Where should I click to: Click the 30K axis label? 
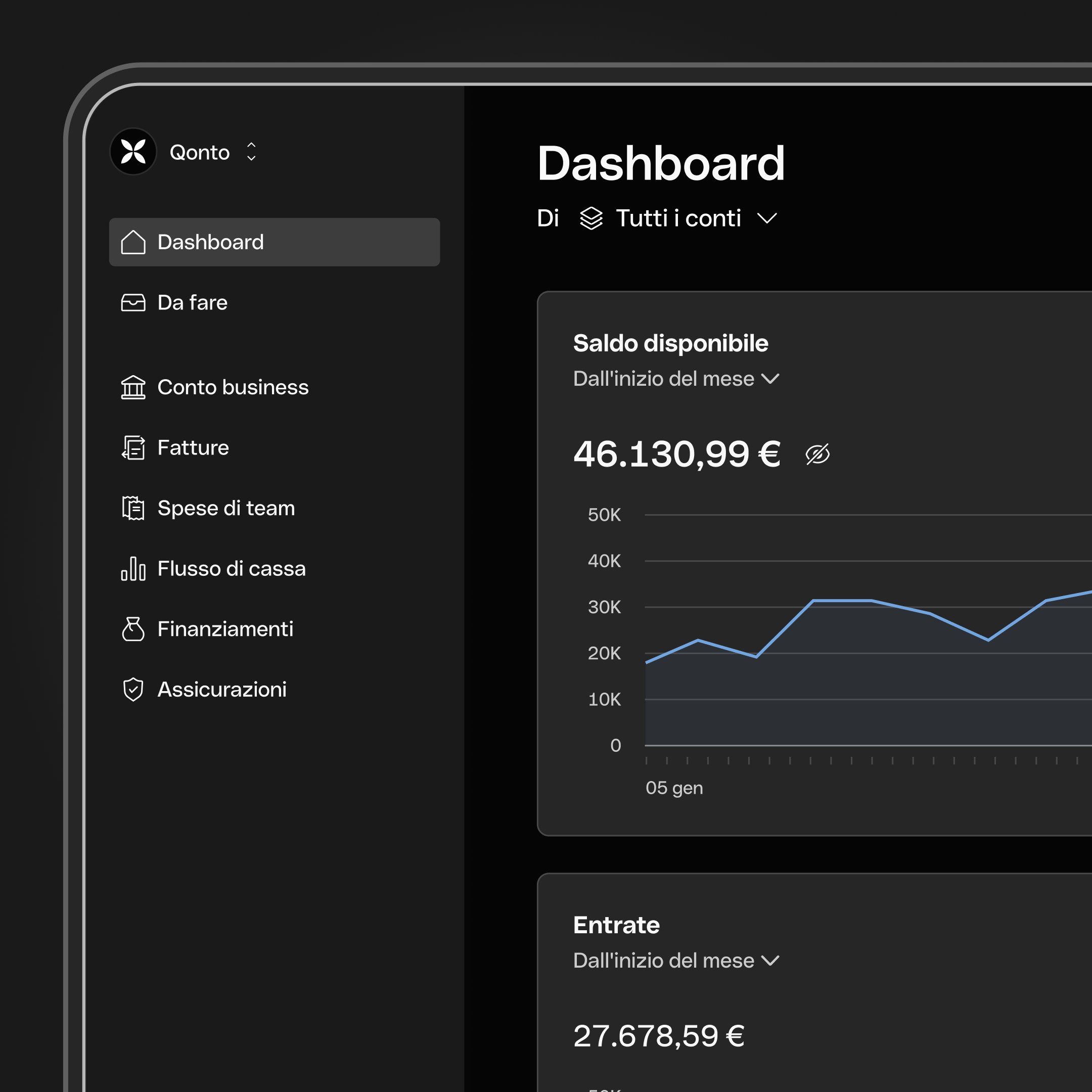604,607
